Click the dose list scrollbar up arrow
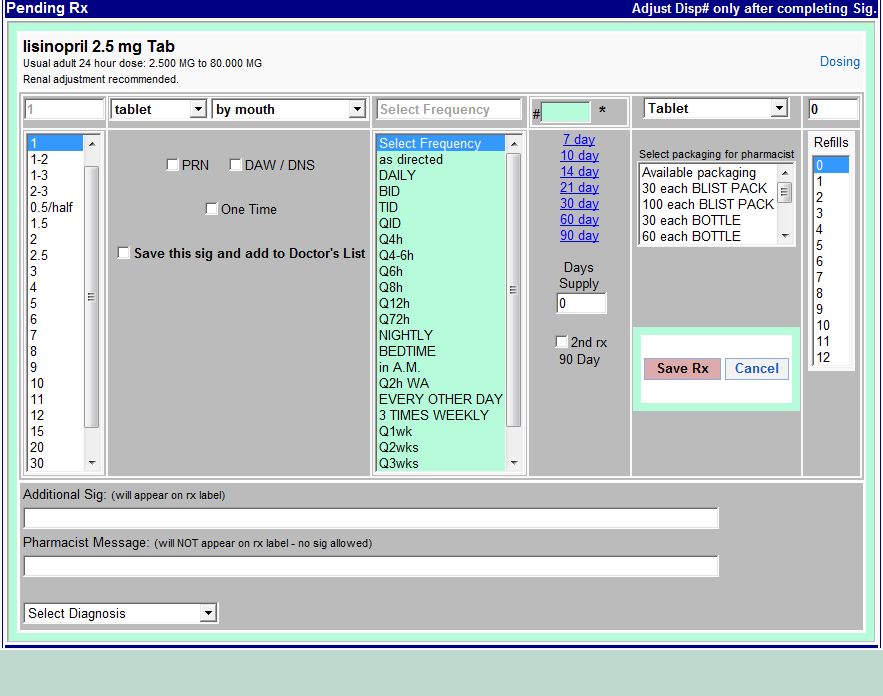Screen dimensions: 883x696 (92, 144)
